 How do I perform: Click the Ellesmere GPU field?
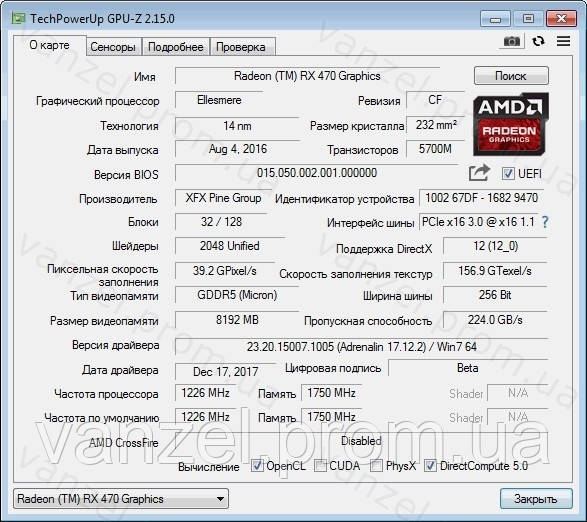(x=219, y=100)
